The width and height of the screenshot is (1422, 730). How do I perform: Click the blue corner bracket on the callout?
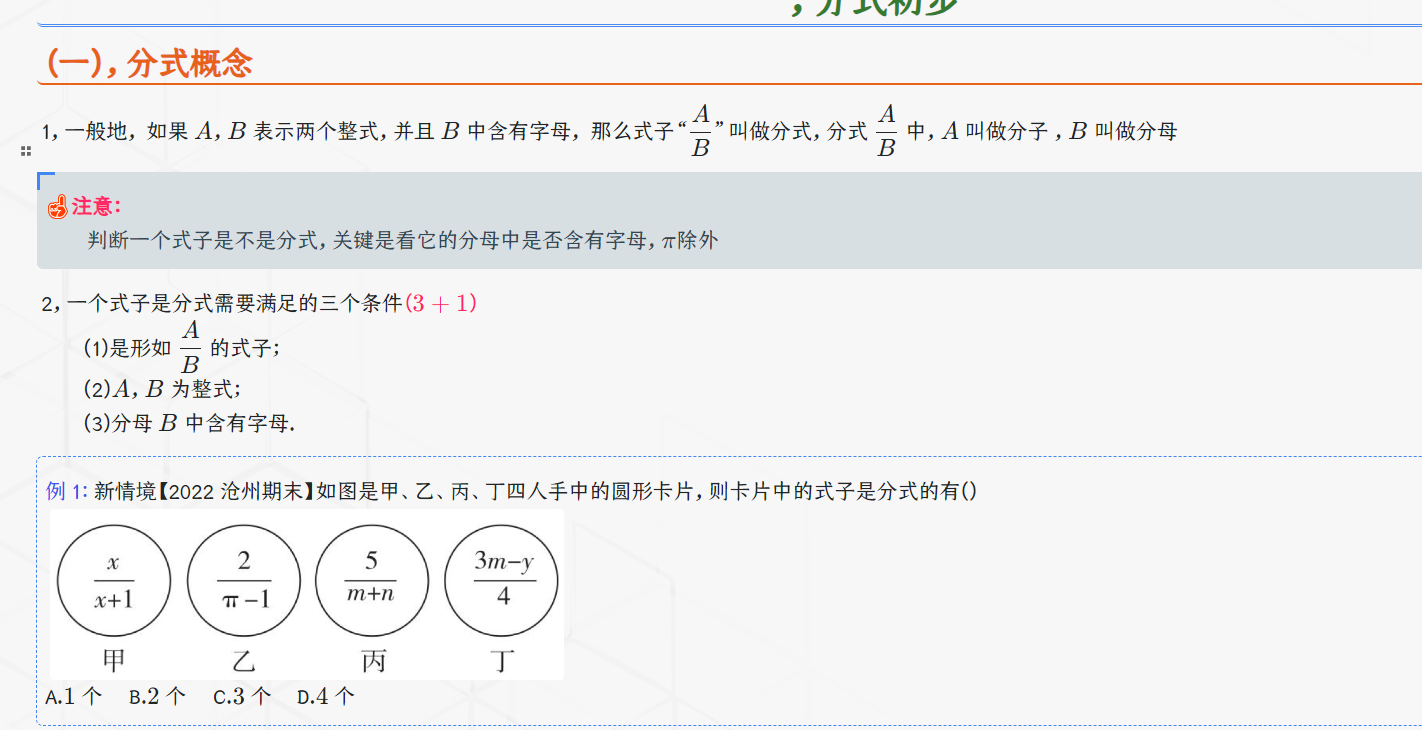click(x=44, y=181)
